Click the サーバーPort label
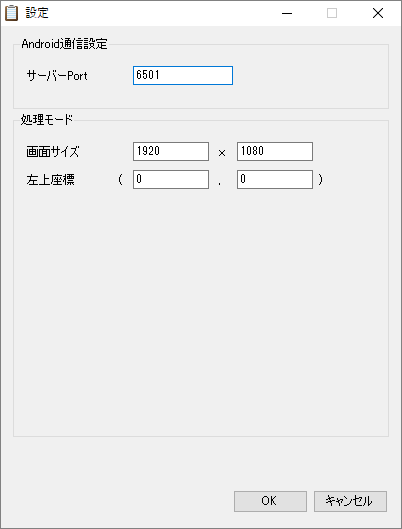The width and height of the screenshot is (402, 529). click(57, 76)
